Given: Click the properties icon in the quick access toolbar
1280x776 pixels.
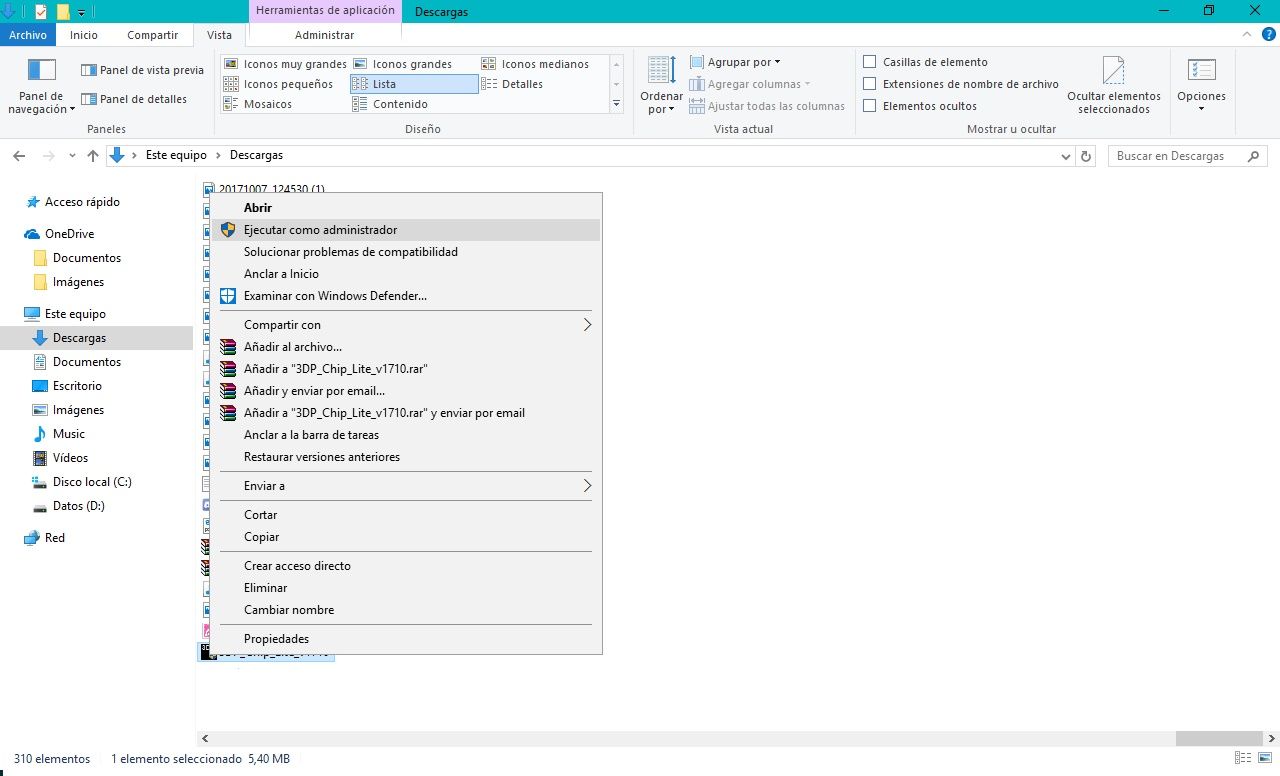Looking at the screenshot, I should (x=41, y=12).
